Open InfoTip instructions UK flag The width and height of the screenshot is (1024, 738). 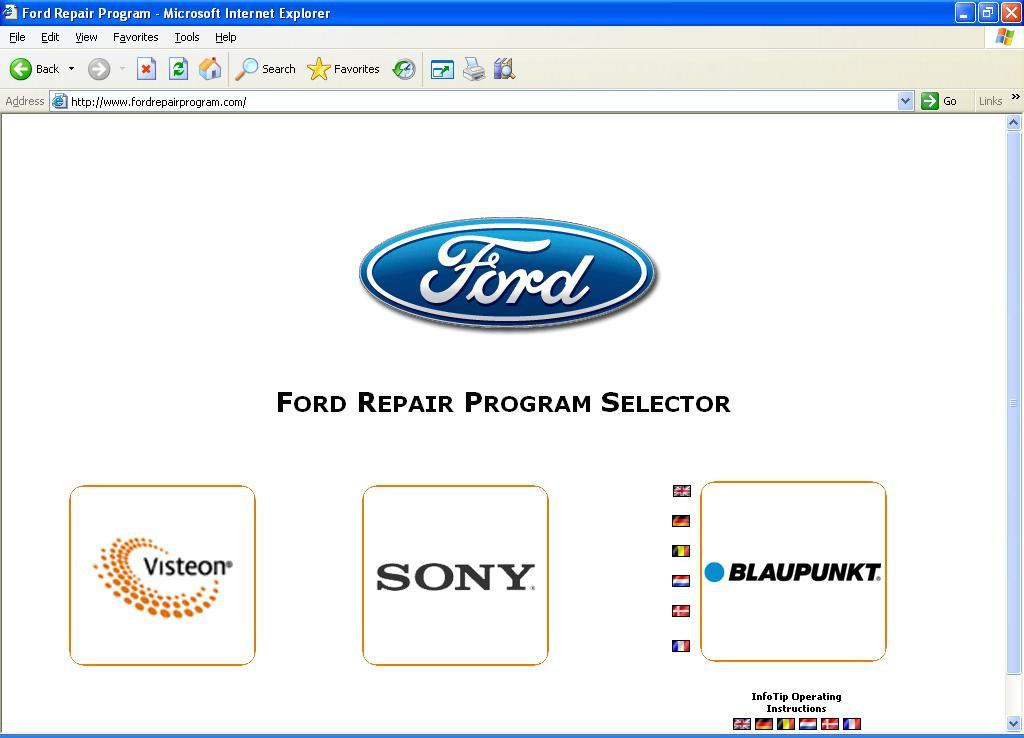(x=742, y=724)
